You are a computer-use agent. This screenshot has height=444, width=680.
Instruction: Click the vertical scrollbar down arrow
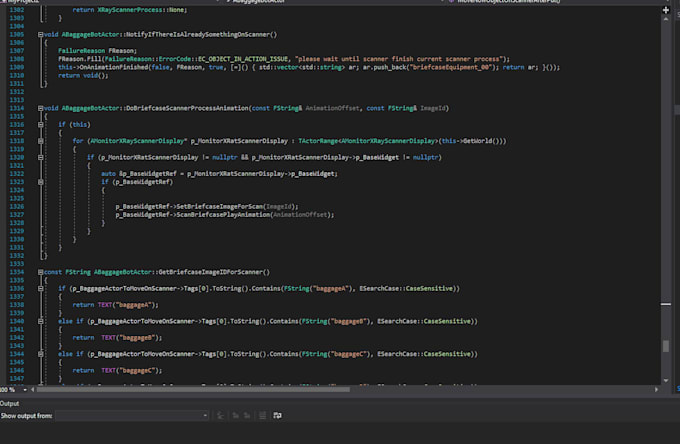pyautogui.click(x=666, y=380)
